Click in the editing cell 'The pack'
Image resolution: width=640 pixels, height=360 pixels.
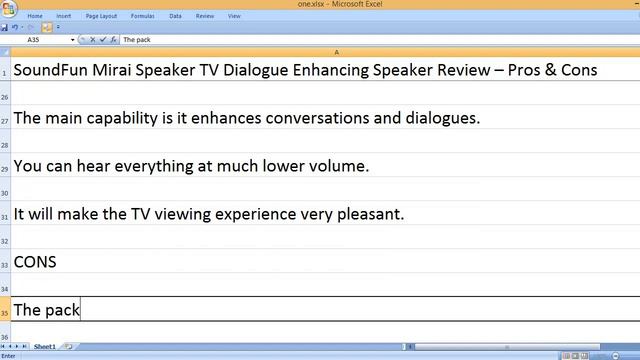click(x=325, y=309)
